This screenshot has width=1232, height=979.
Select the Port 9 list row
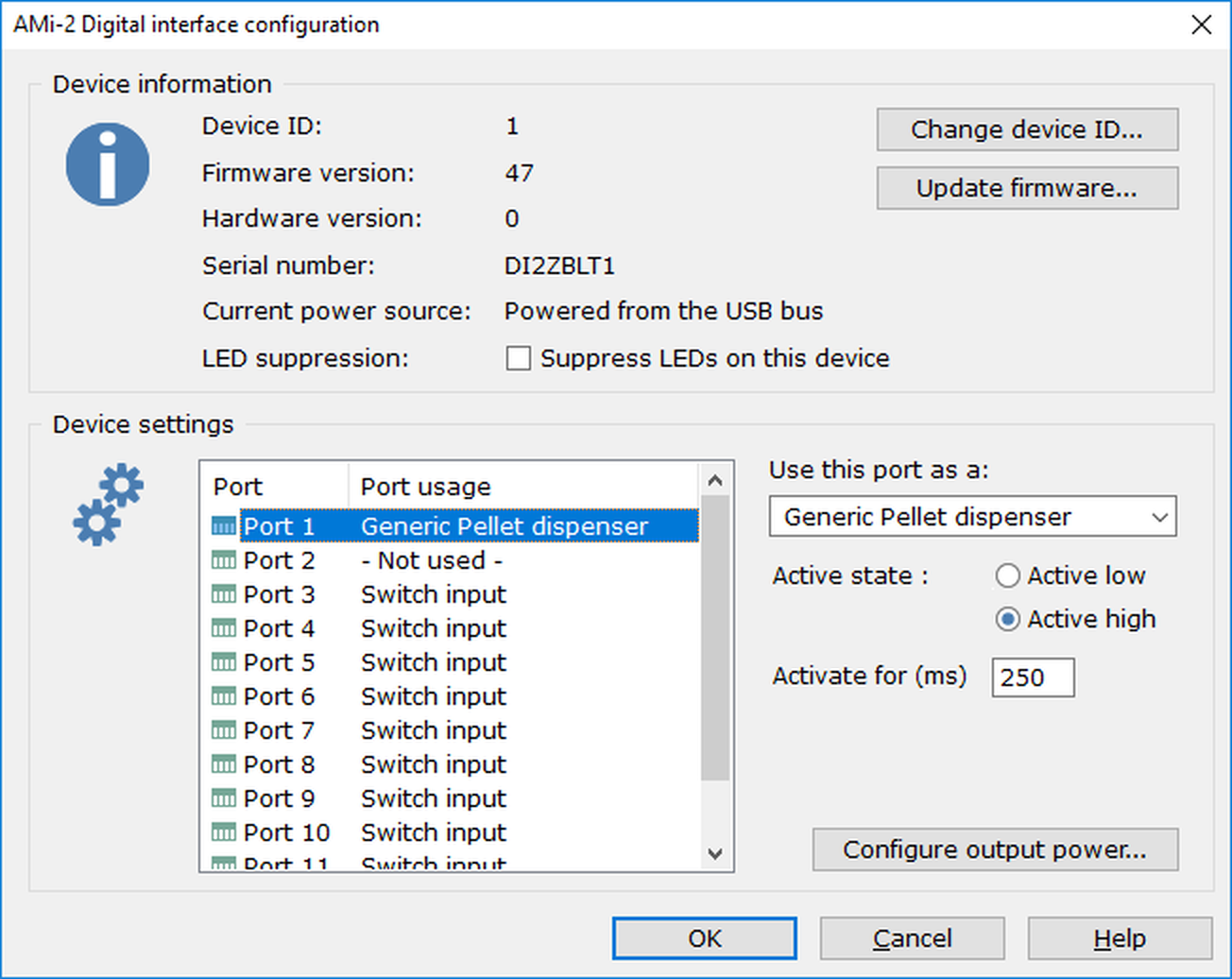[x=433, y=799]
